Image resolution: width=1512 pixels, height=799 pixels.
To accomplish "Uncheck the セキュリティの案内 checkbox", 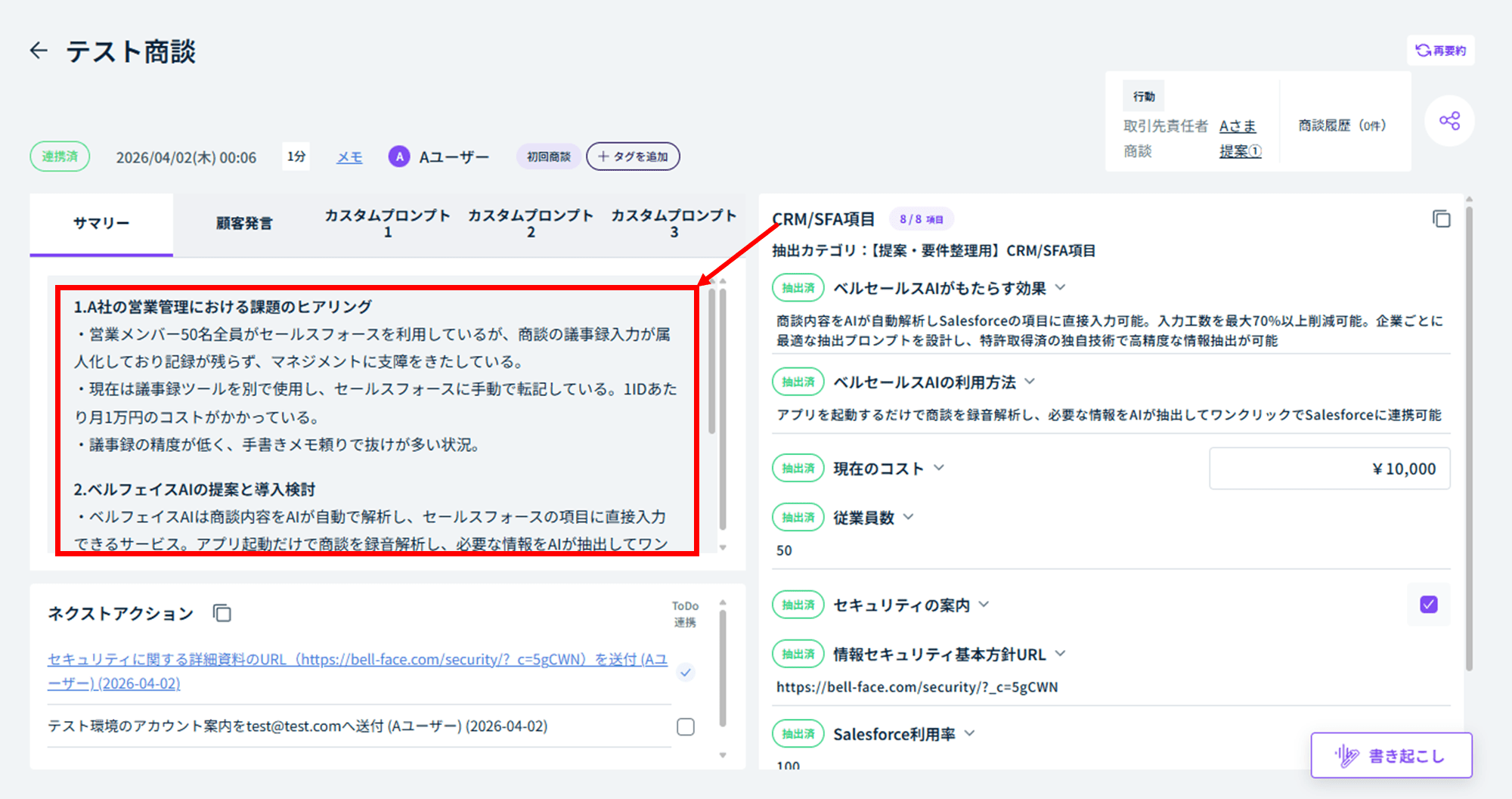I will click(x=1428, y=605).
